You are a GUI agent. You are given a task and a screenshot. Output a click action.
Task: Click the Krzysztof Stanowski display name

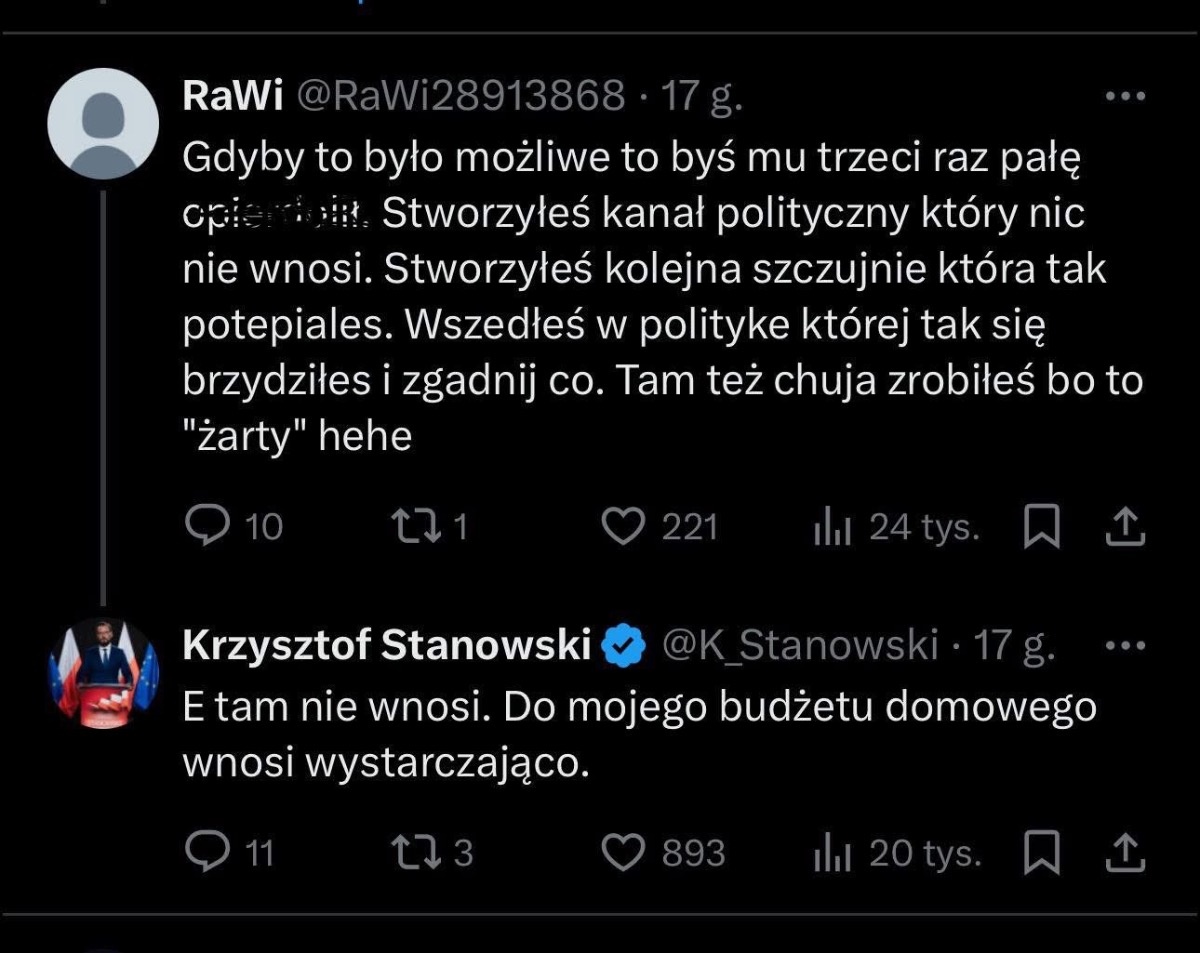click(x=387, y=646)
